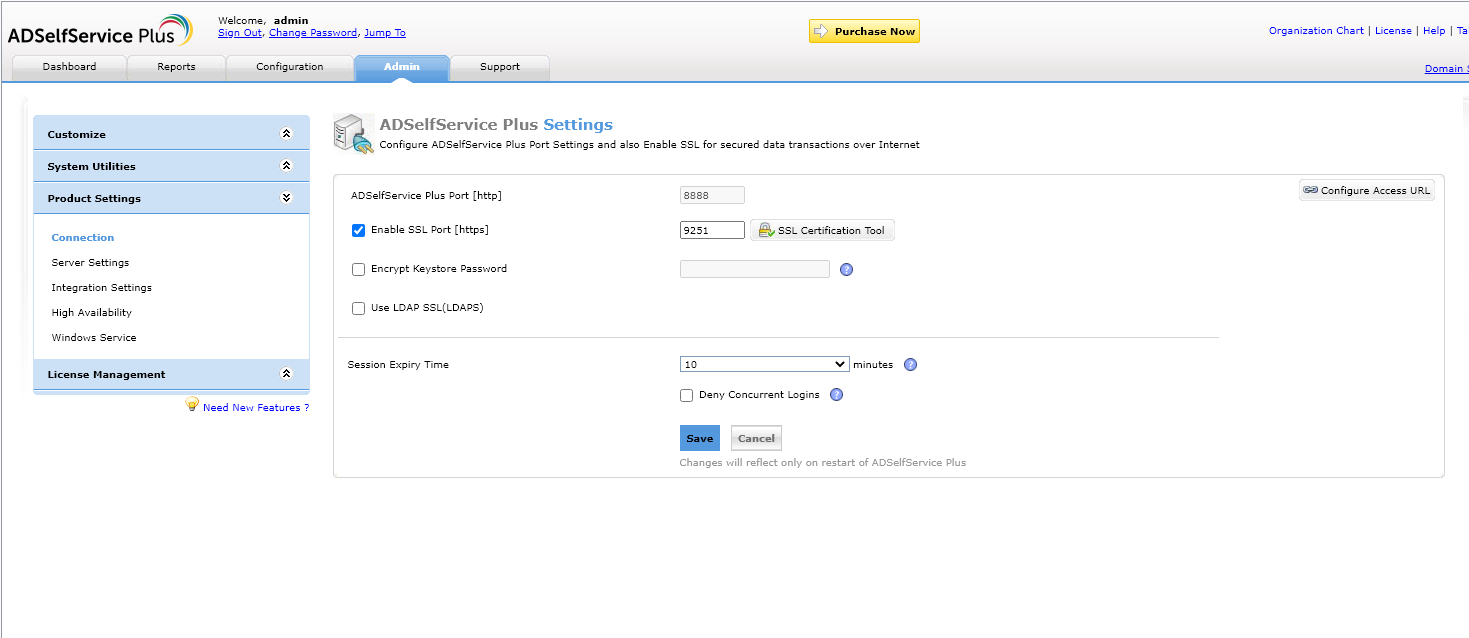Click the server icon beside ADSelfService Plus Settings
Image resolution: width=1469 pixels, height=638 pixels.
click(352, 132)
